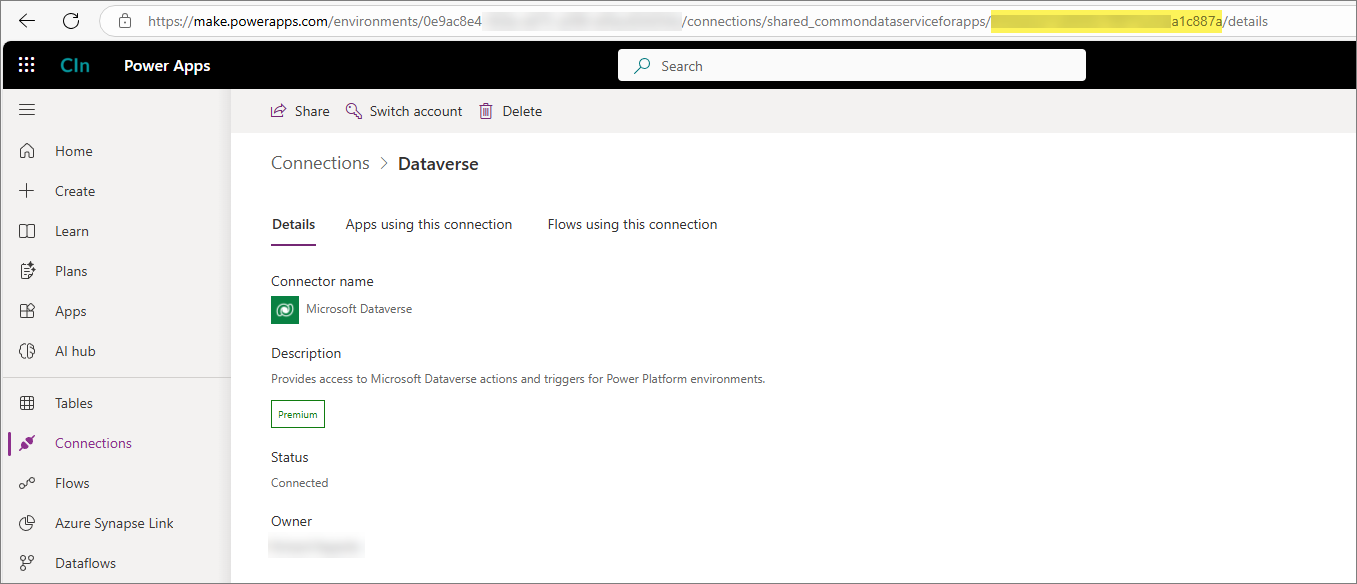Click the Azure Synapse Link icon
Image resolution: width=1357 pixels, height=584 pixels.
tap(27, 523)
